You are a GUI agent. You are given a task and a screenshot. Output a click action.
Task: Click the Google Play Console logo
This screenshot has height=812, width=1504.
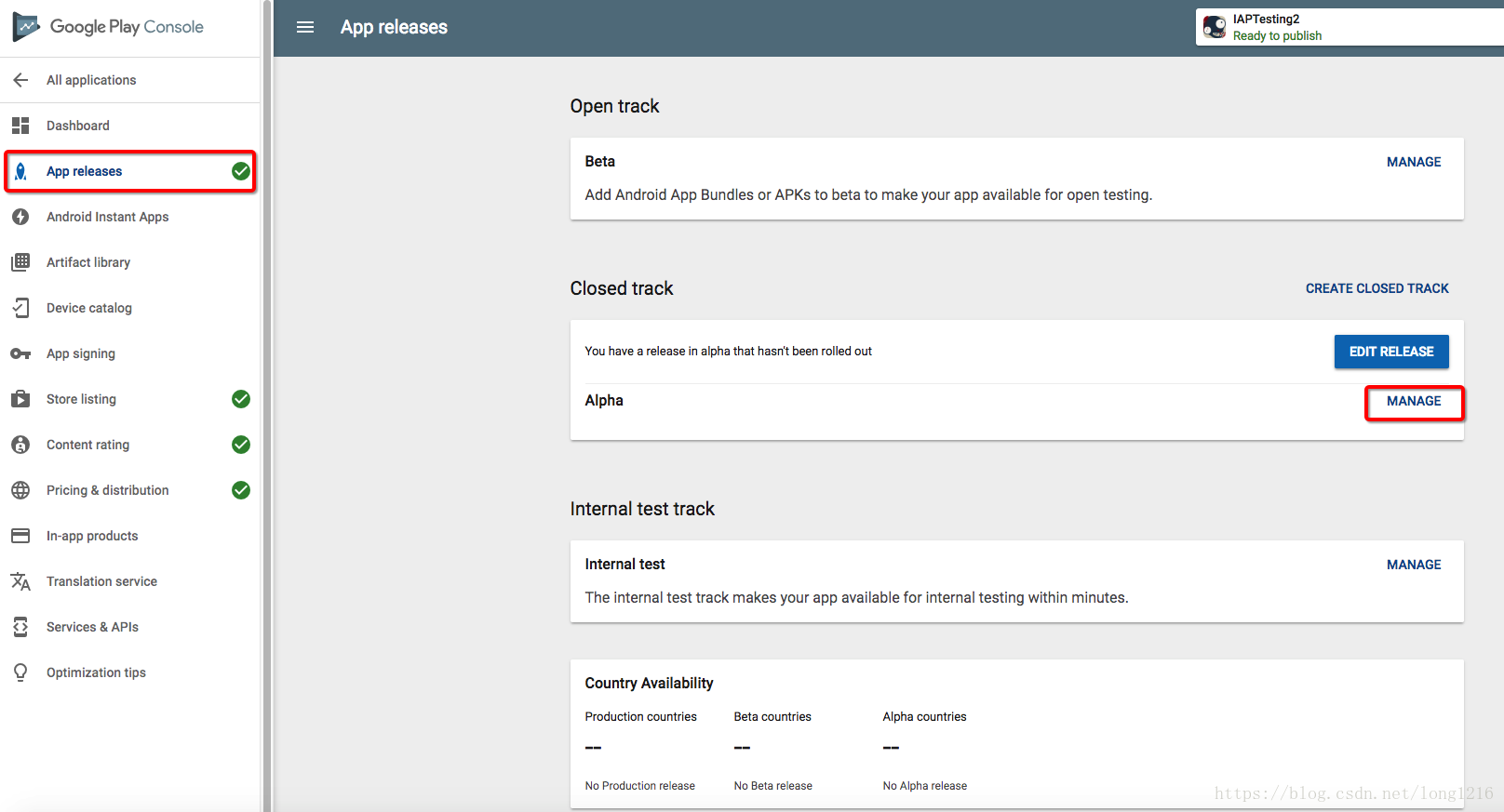108,27
